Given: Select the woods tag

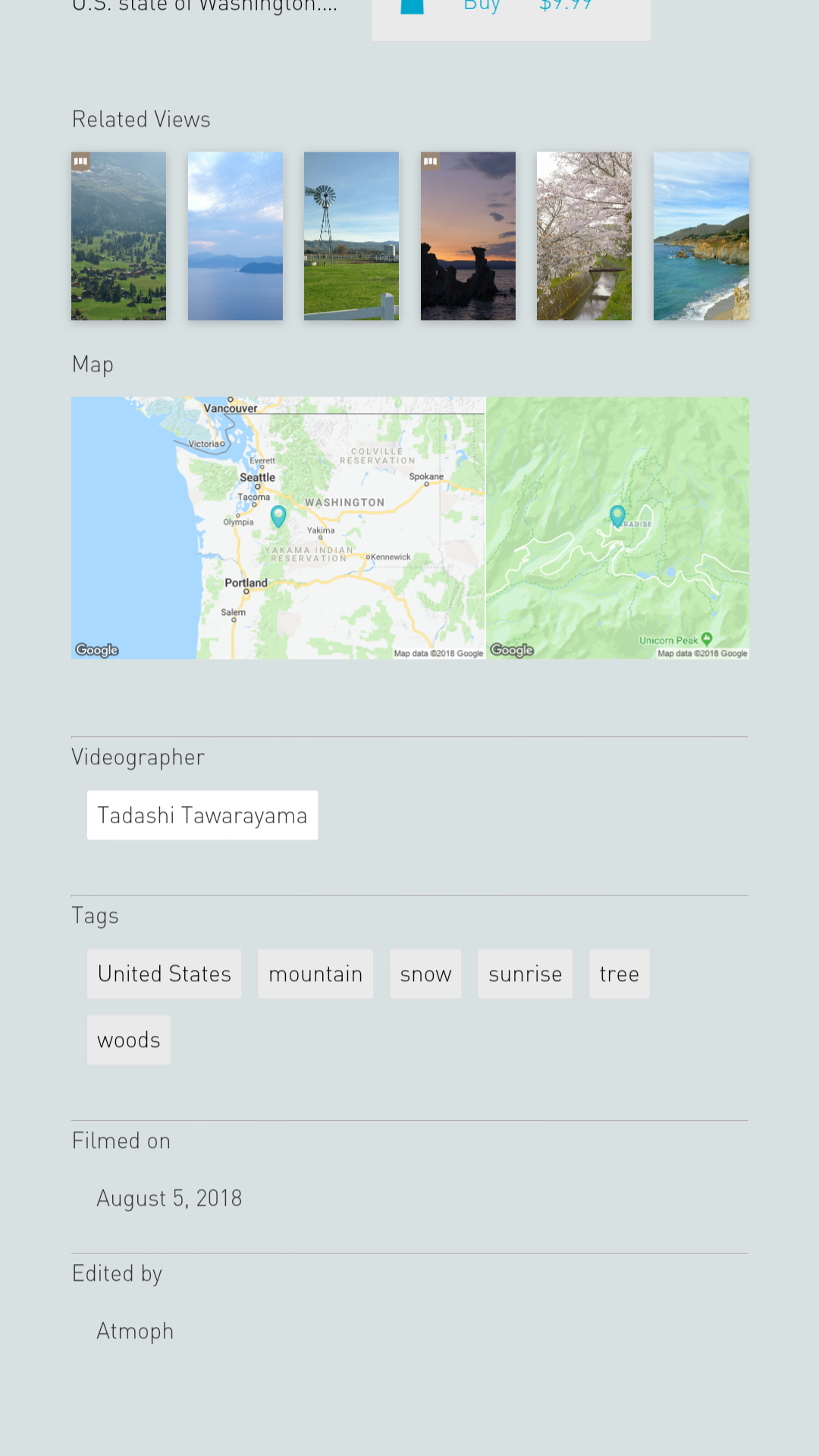Looking at the screenshot, I should pos(129,1040).
